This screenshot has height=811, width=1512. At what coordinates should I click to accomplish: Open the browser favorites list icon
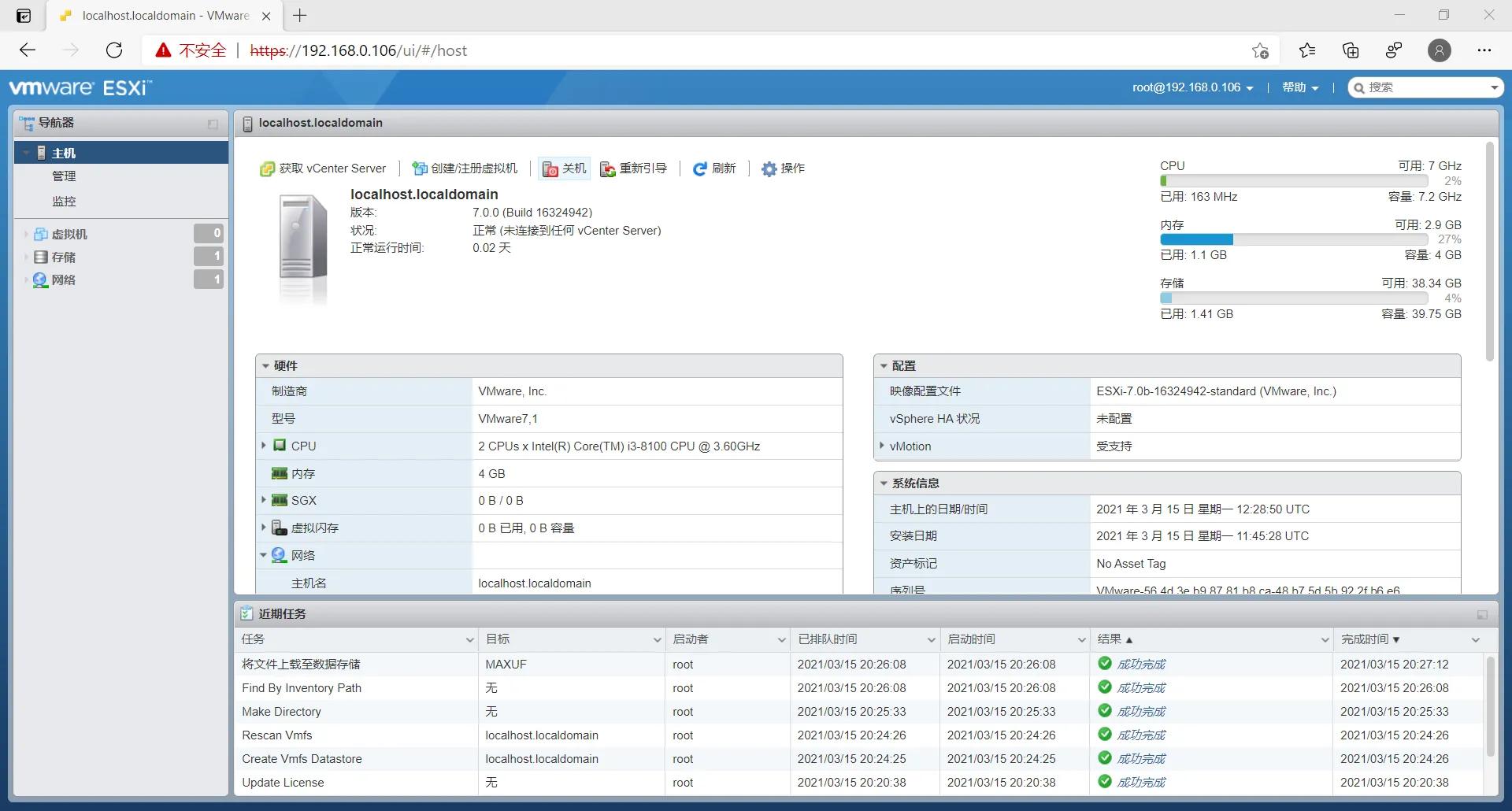1307,50
